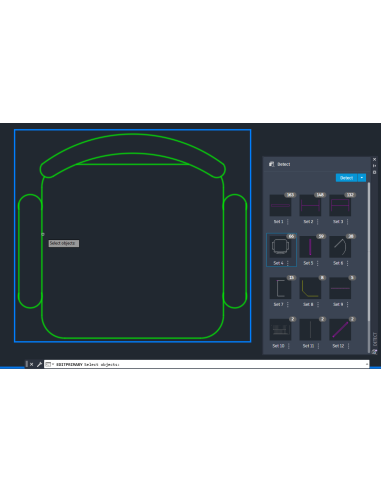The width and height of the screenshot is (381, 492).
Task: Toggle auto-hide on the Detect palette
Action: click(374, 166)
